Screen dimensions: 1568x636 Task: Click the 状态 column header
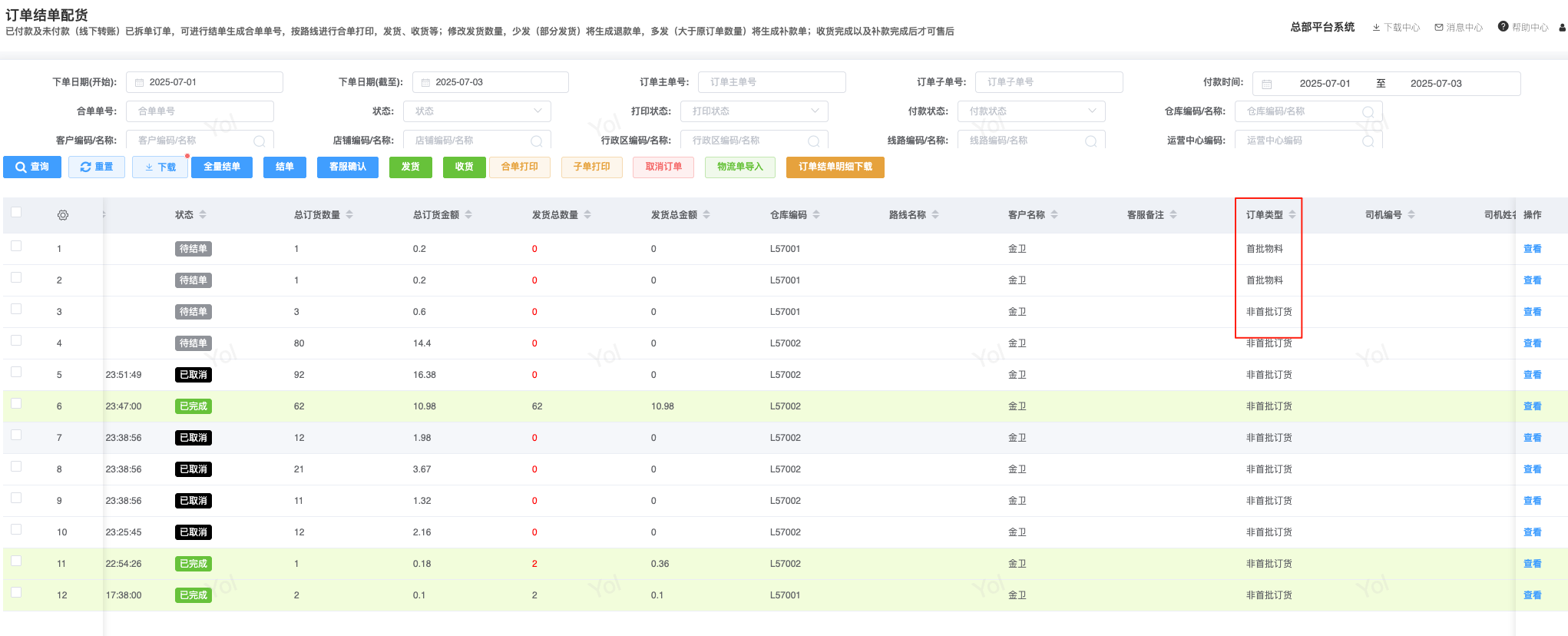(184, 215)
